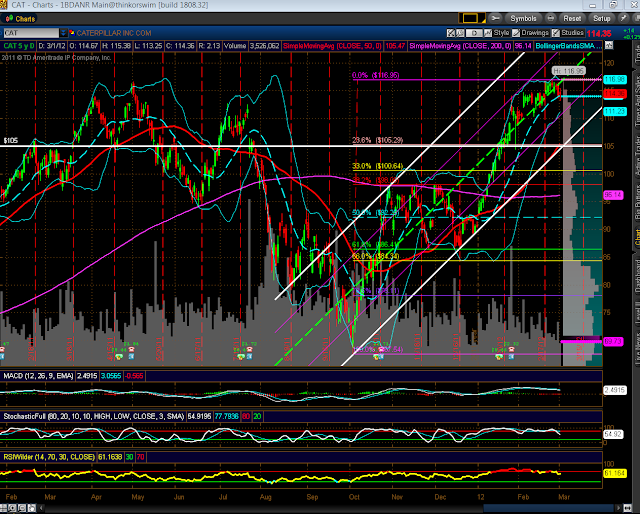
Task: Click the flask icon beside Studies
Action: coord(556,33)
